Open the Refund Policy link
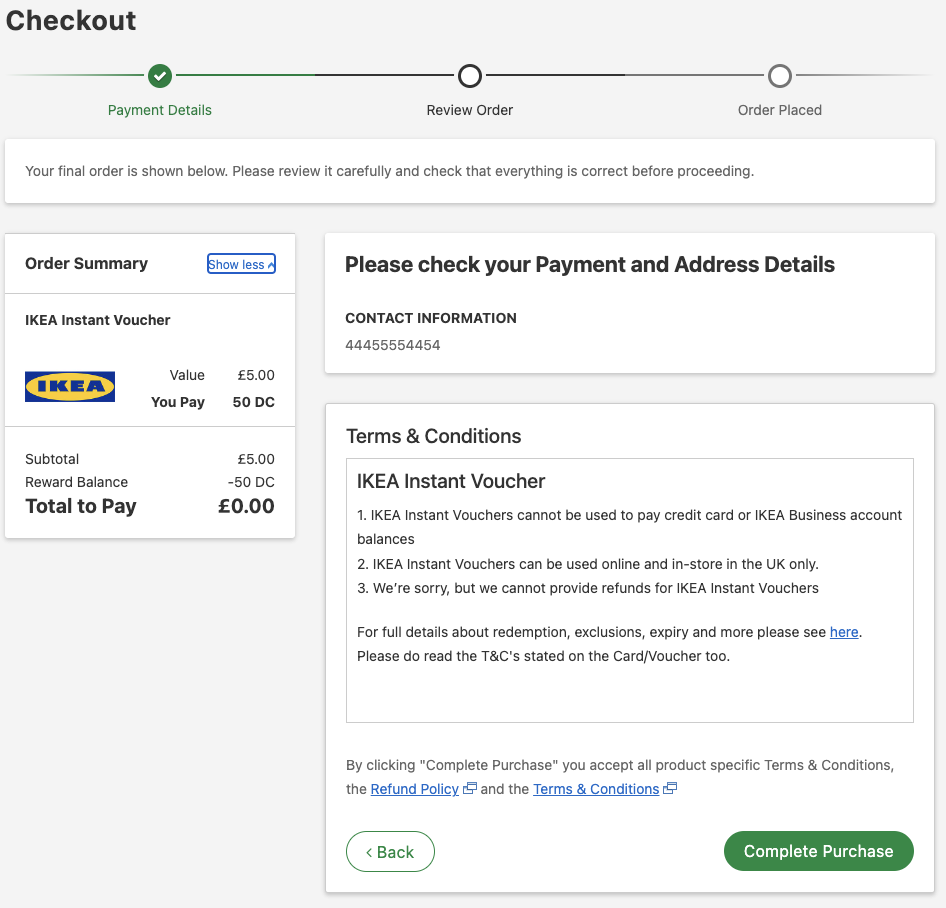The width and height of the screenshot is (946, 908). [x=414, y=789]
